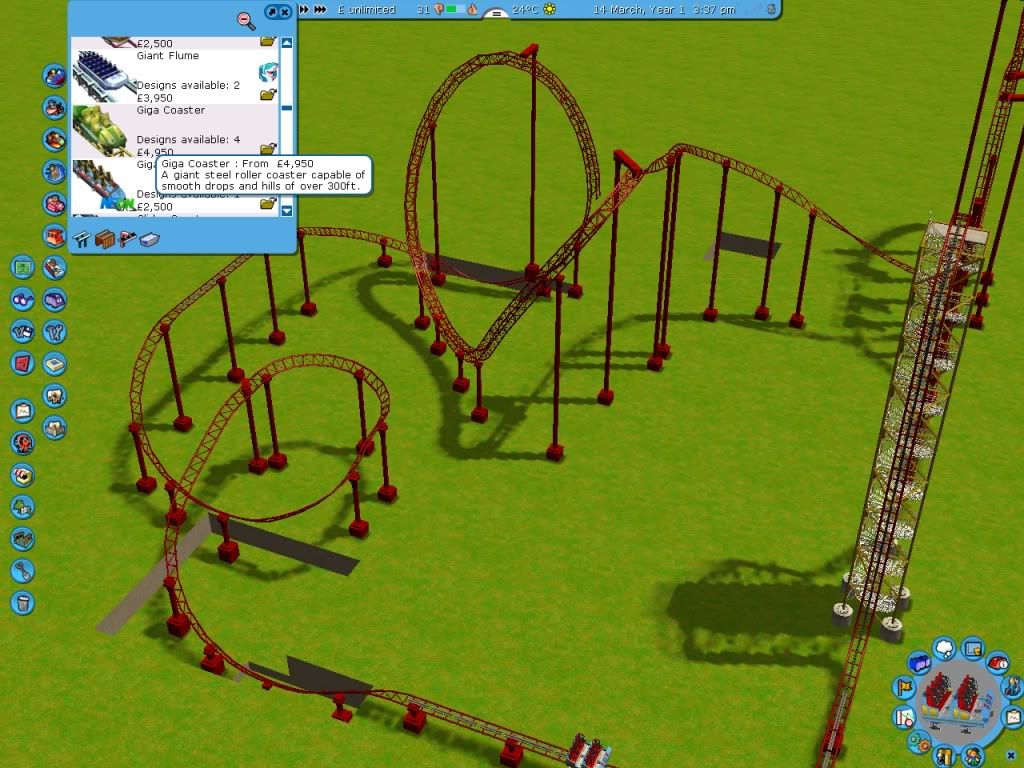Click the water splash icon beside Giant Flume
Viewport: 1024px width, 768px height.
pos(268,72)
